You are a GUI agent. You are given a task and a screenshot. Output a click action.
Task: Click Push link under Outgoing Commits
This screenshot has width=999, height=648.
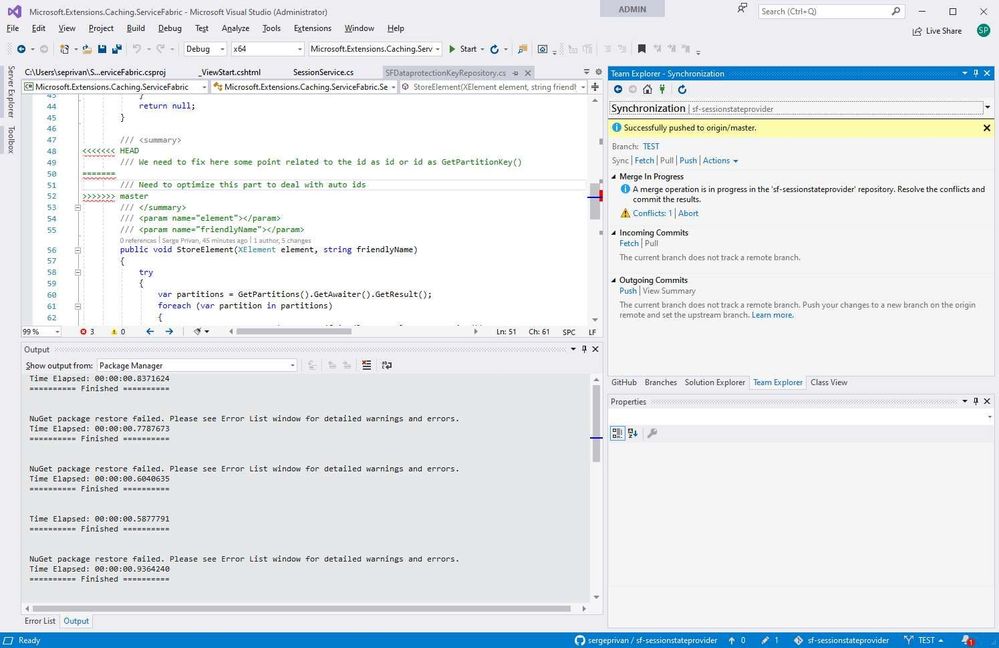tap(628, 291)
